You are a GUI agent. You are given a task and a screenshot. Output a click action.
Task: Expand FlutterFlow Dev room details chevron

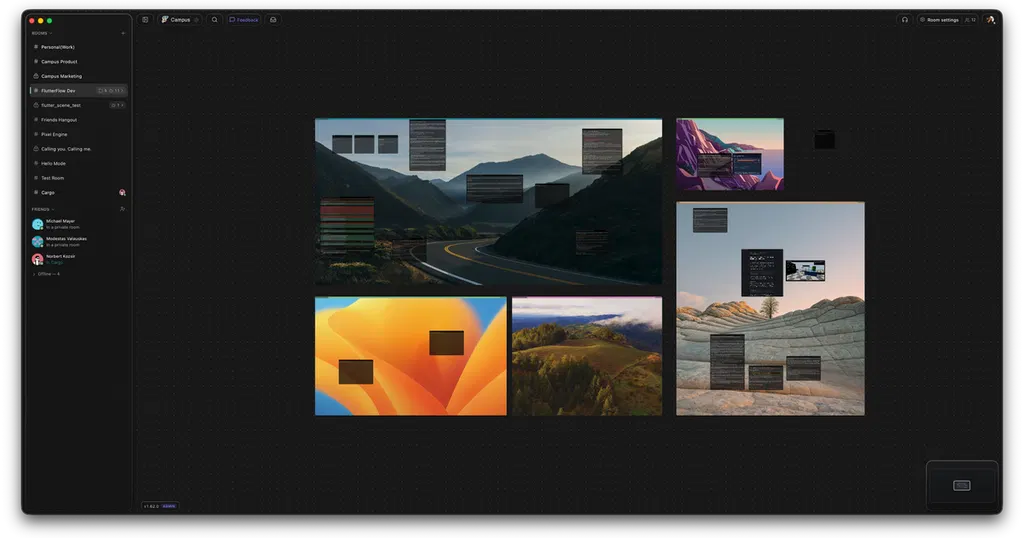[x=121, y=91]
